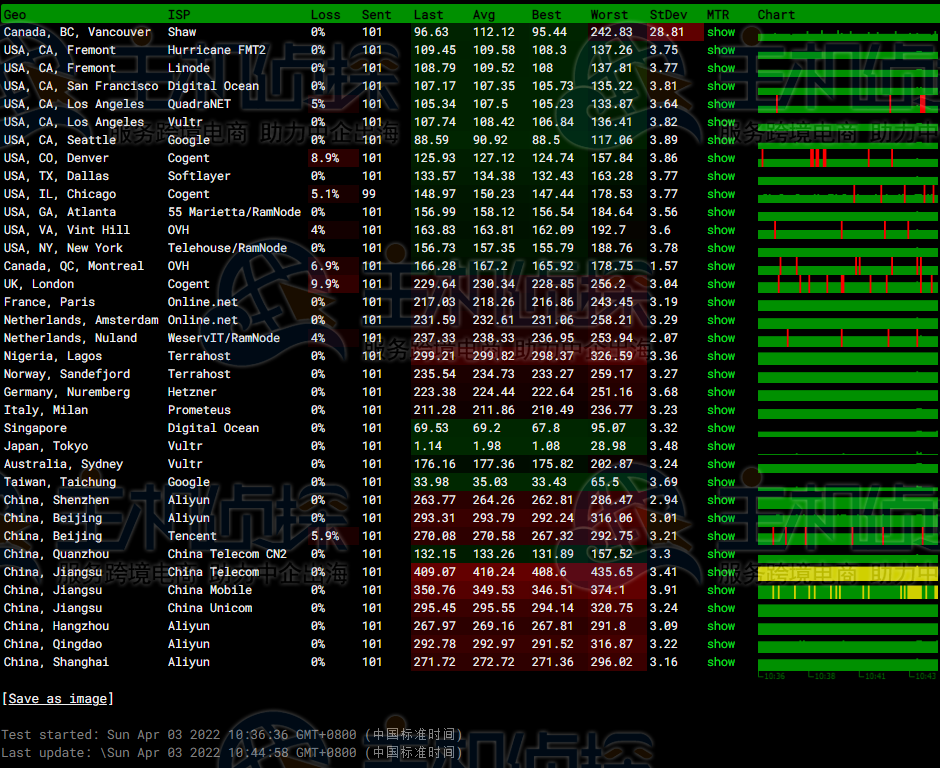Open MTR for Fremont Hurricane FMT2 row

click(x=720, y=50)
